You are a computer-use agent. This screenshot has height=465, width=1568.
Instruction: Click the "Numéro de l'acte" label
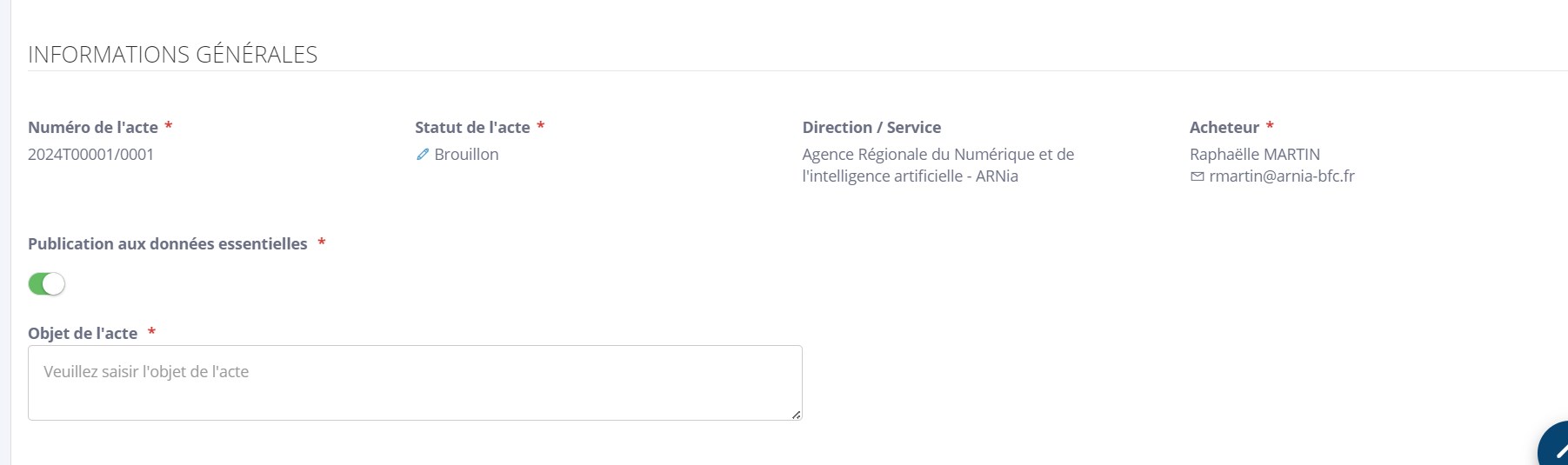[93, 128]
